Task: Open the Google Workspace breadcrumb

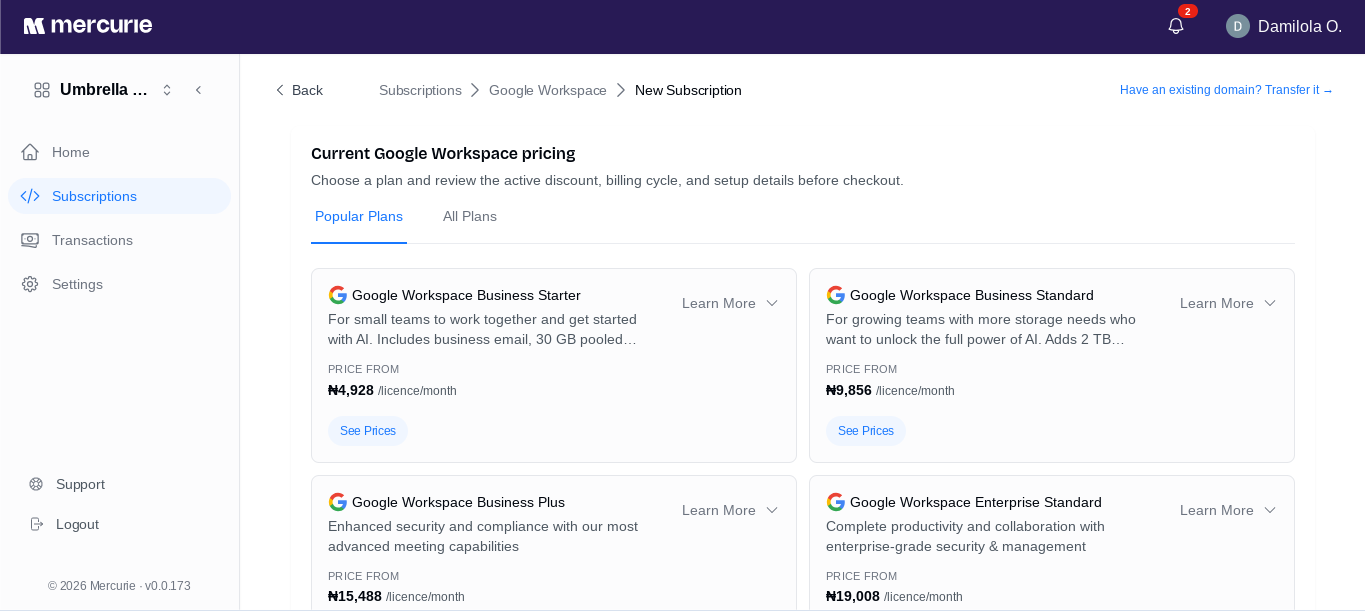Action: pos(548,90)
